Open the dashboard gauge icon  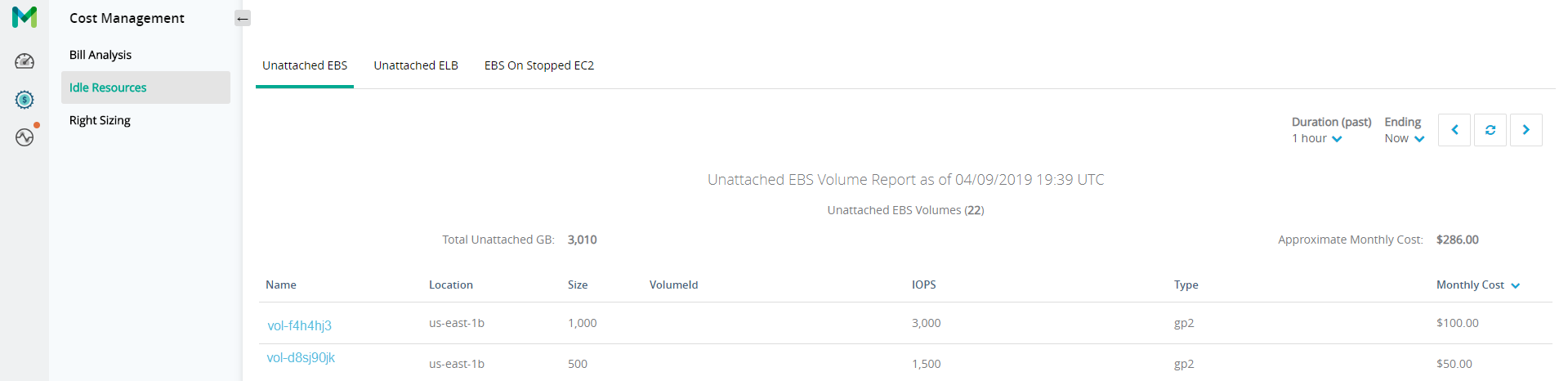[25, 61]
